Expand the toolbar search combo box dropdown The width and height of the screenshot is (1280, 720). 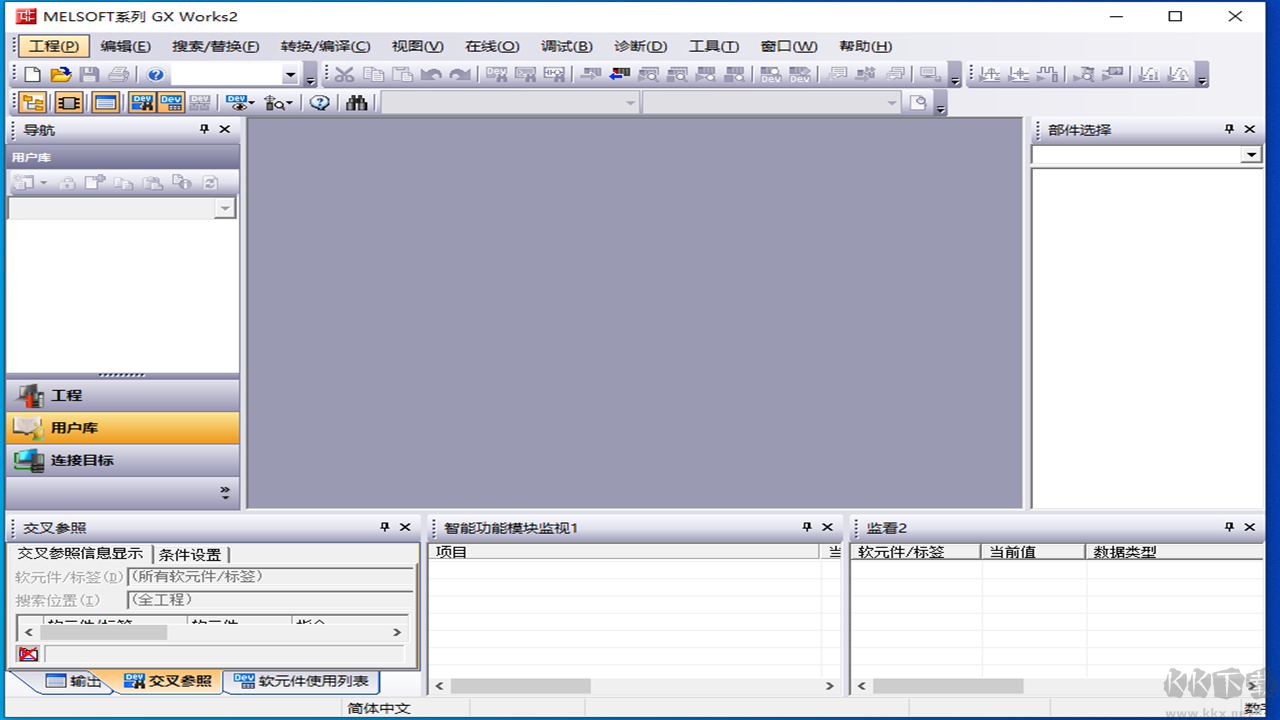(290, 73)
